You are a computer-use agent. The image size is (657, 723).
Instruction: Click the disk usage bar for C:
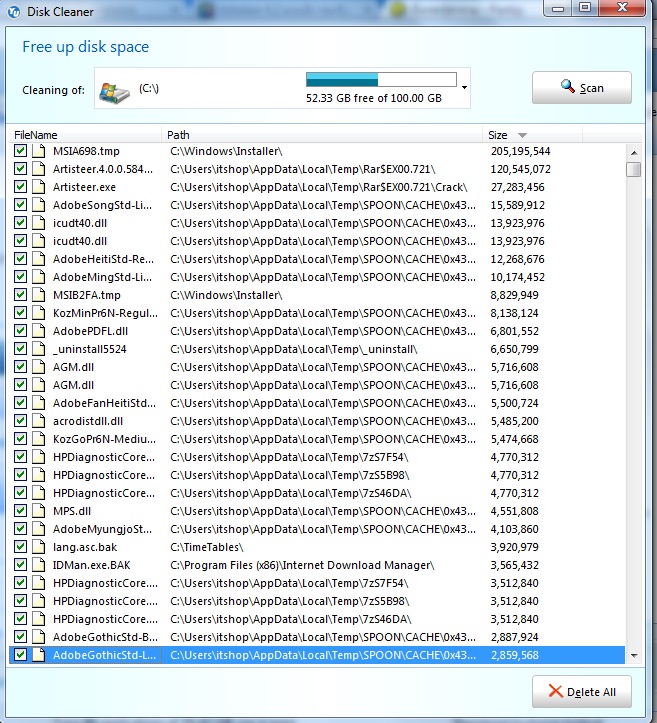pos(381,79)
